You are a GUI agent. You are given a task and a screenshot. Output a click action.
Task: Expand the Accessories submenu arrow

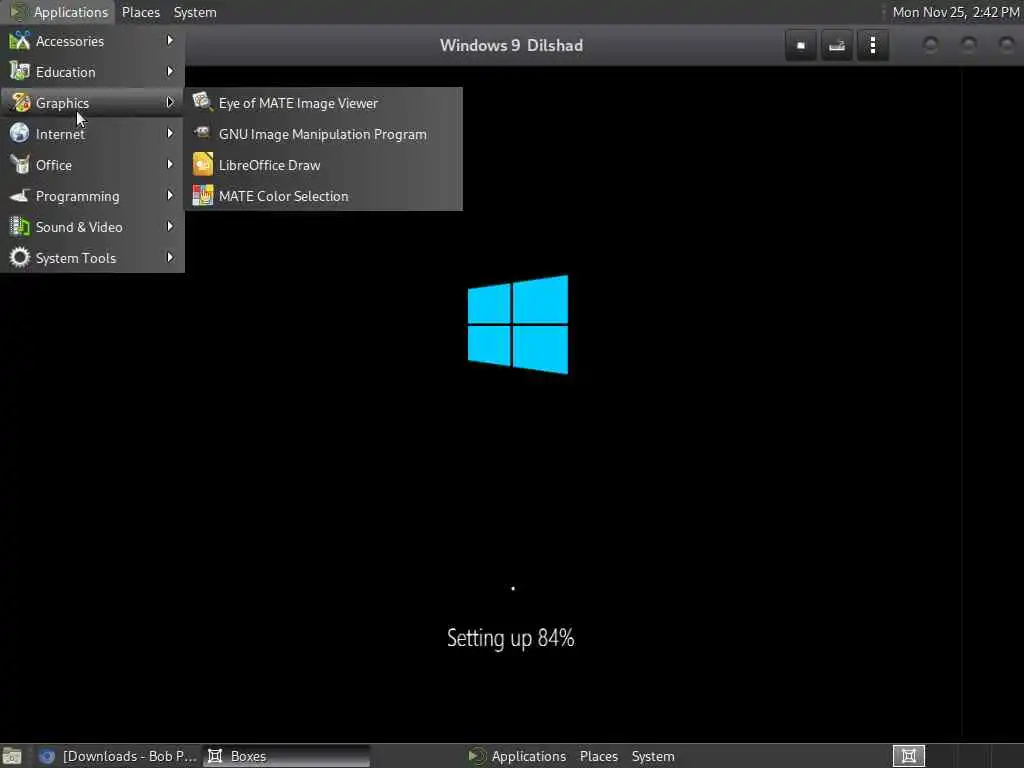[170, 40]
